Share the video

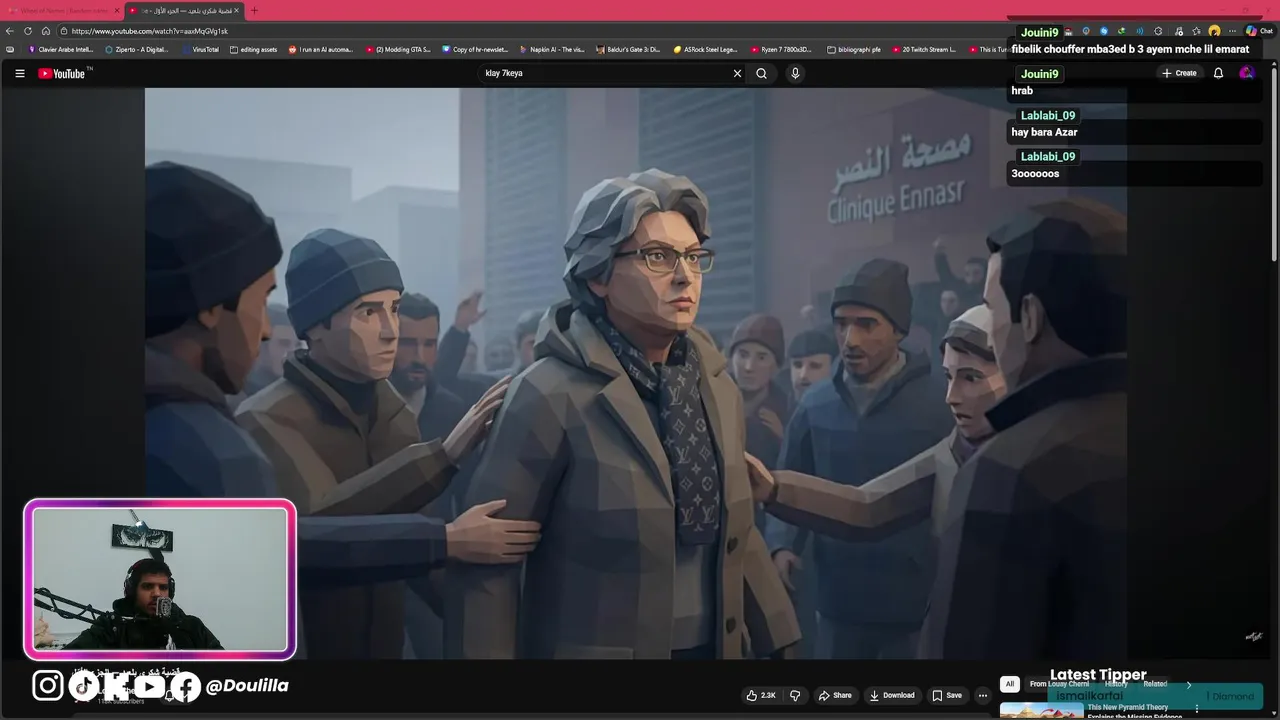835,695
